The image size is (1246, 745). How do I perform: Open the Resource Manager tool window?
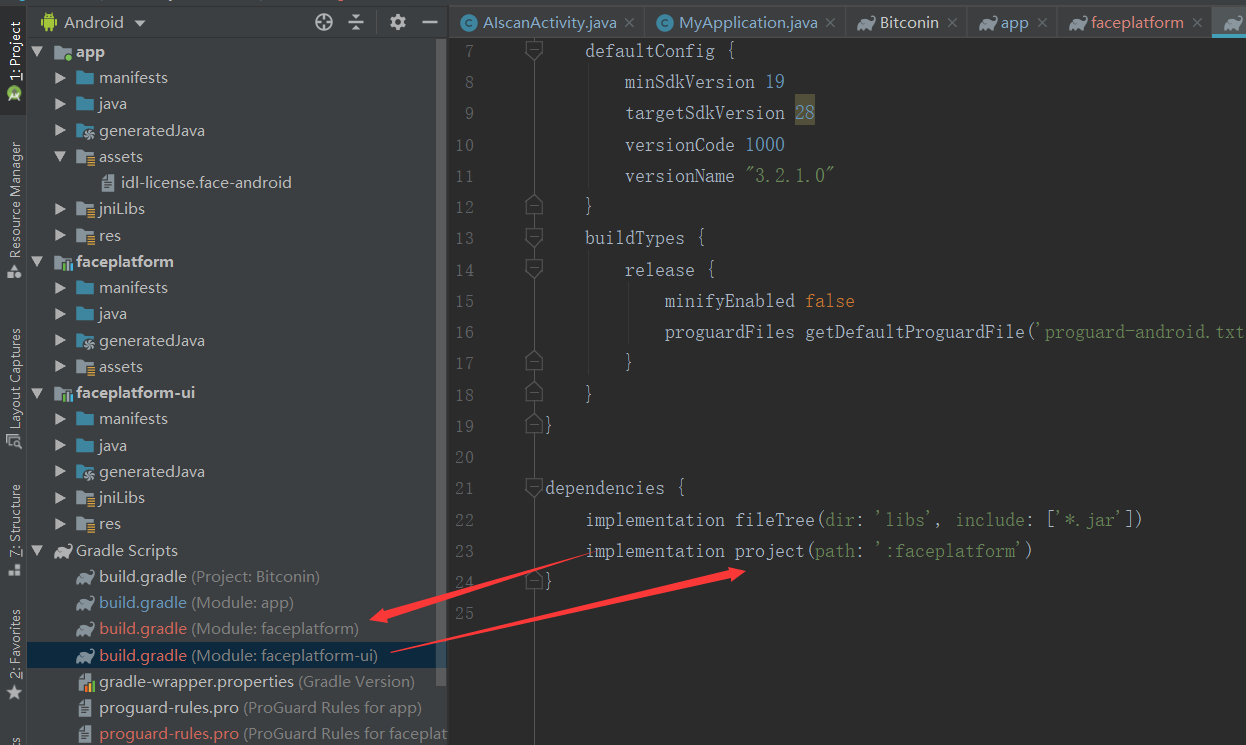tap(14, 210)
